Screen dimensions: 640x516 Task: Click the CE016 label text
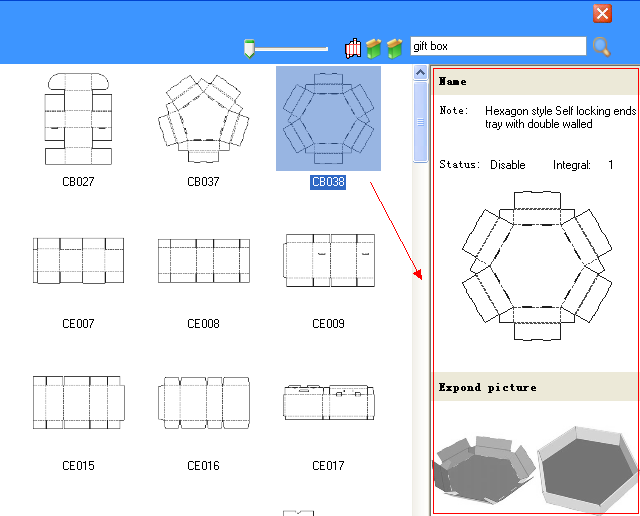click(x=203, y=466)
